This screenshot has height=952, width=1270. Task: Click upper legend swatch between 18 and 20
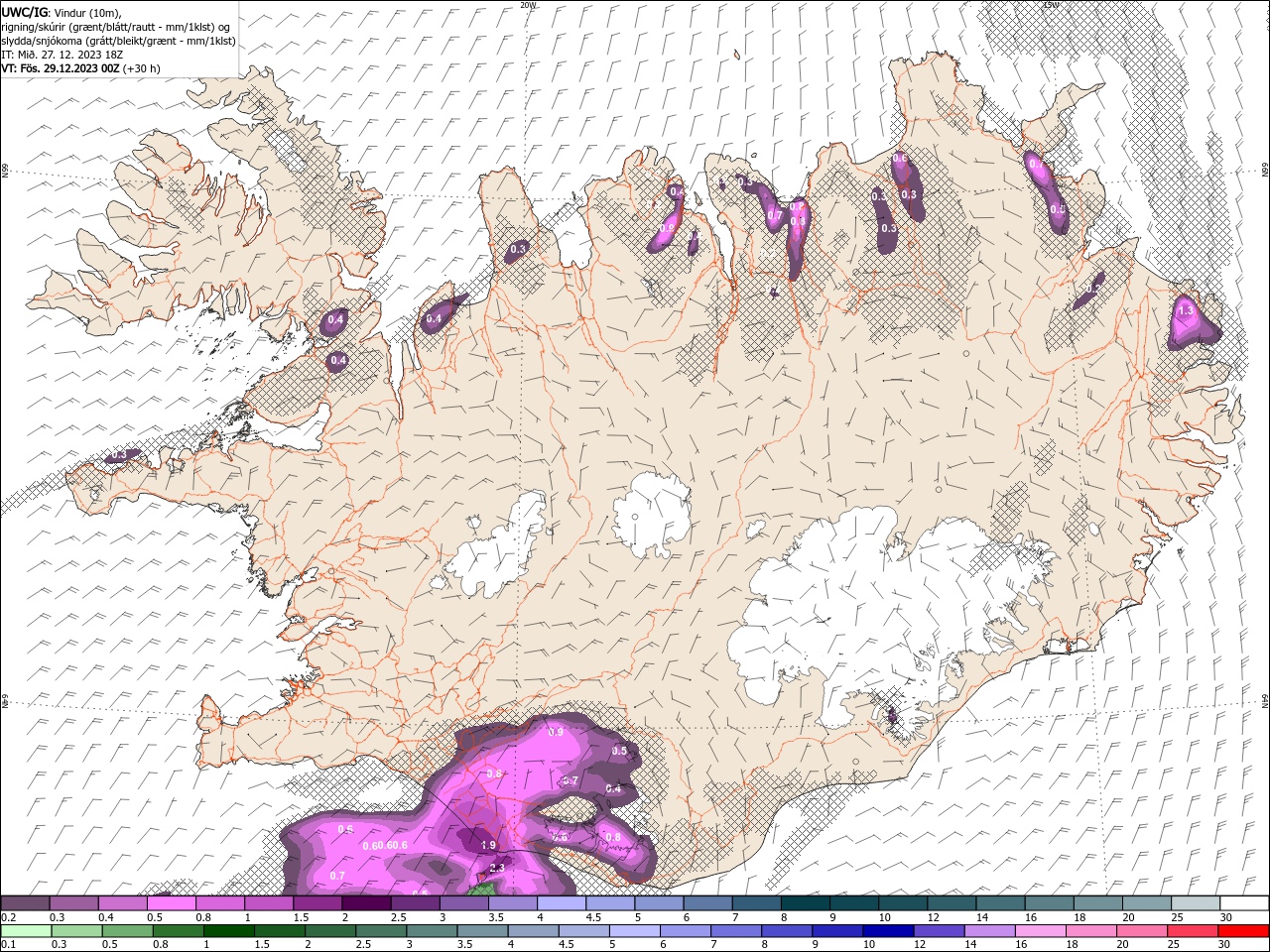1097,902
